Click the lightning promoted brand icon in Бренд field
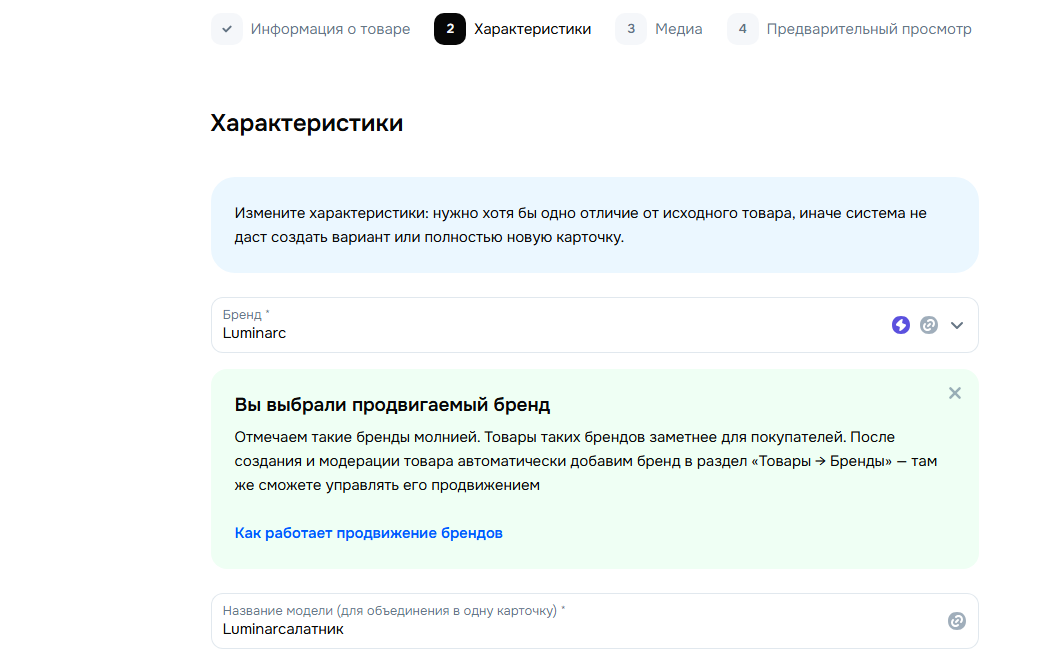Screen dimensions: 1037x672 pyautogui.click(x=901, y=325)
